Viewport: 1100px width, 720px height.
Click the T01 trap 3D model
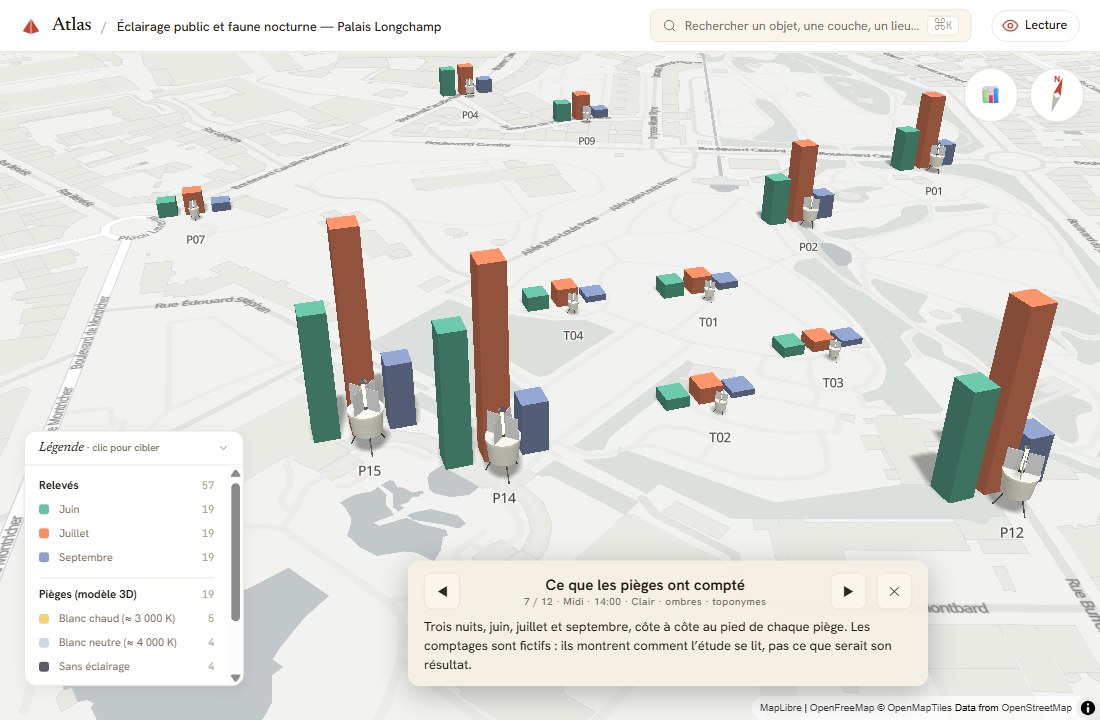point(709,288)
